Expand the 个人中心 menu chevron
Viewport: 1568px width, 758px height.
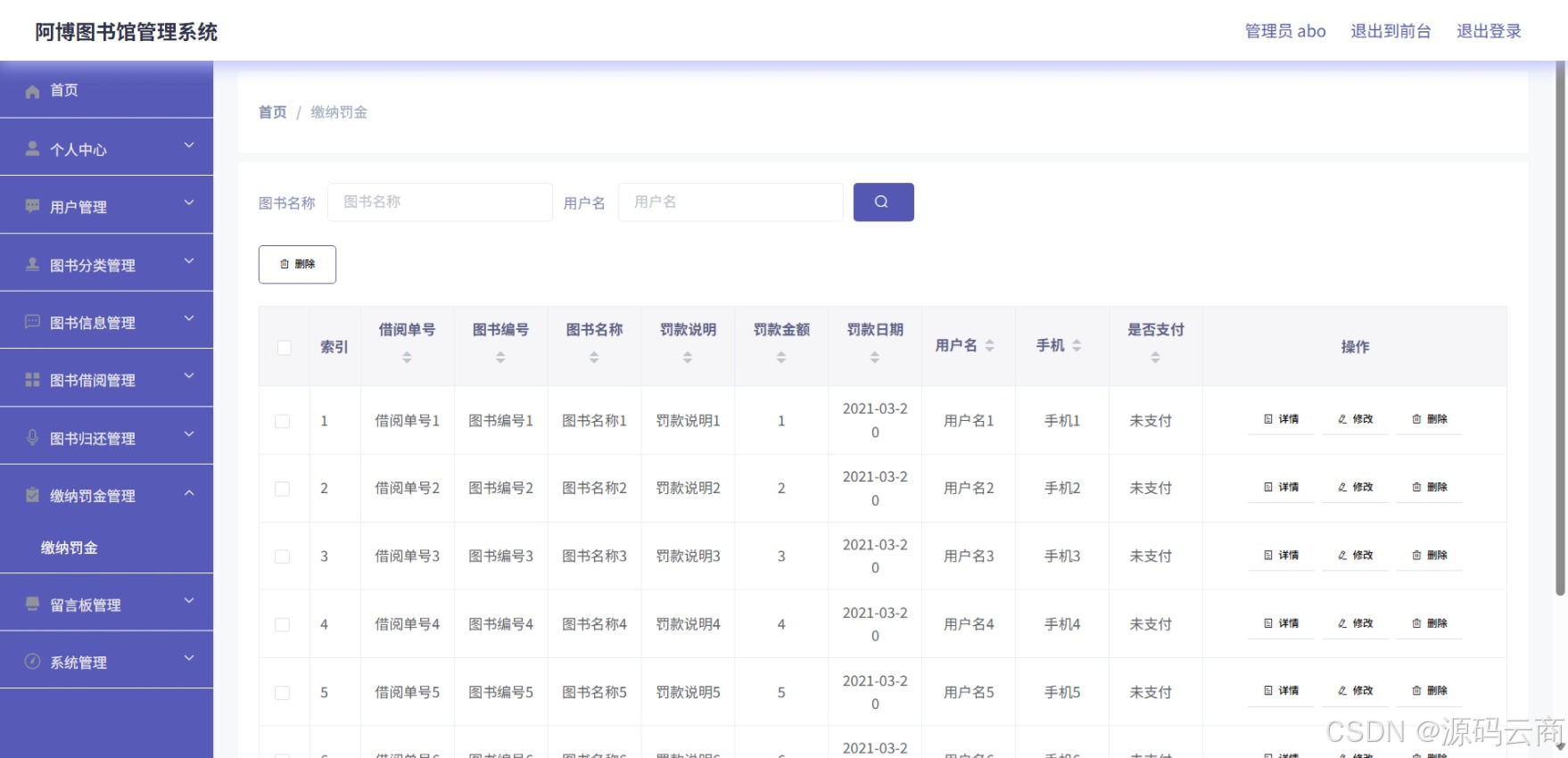[189, 145]
